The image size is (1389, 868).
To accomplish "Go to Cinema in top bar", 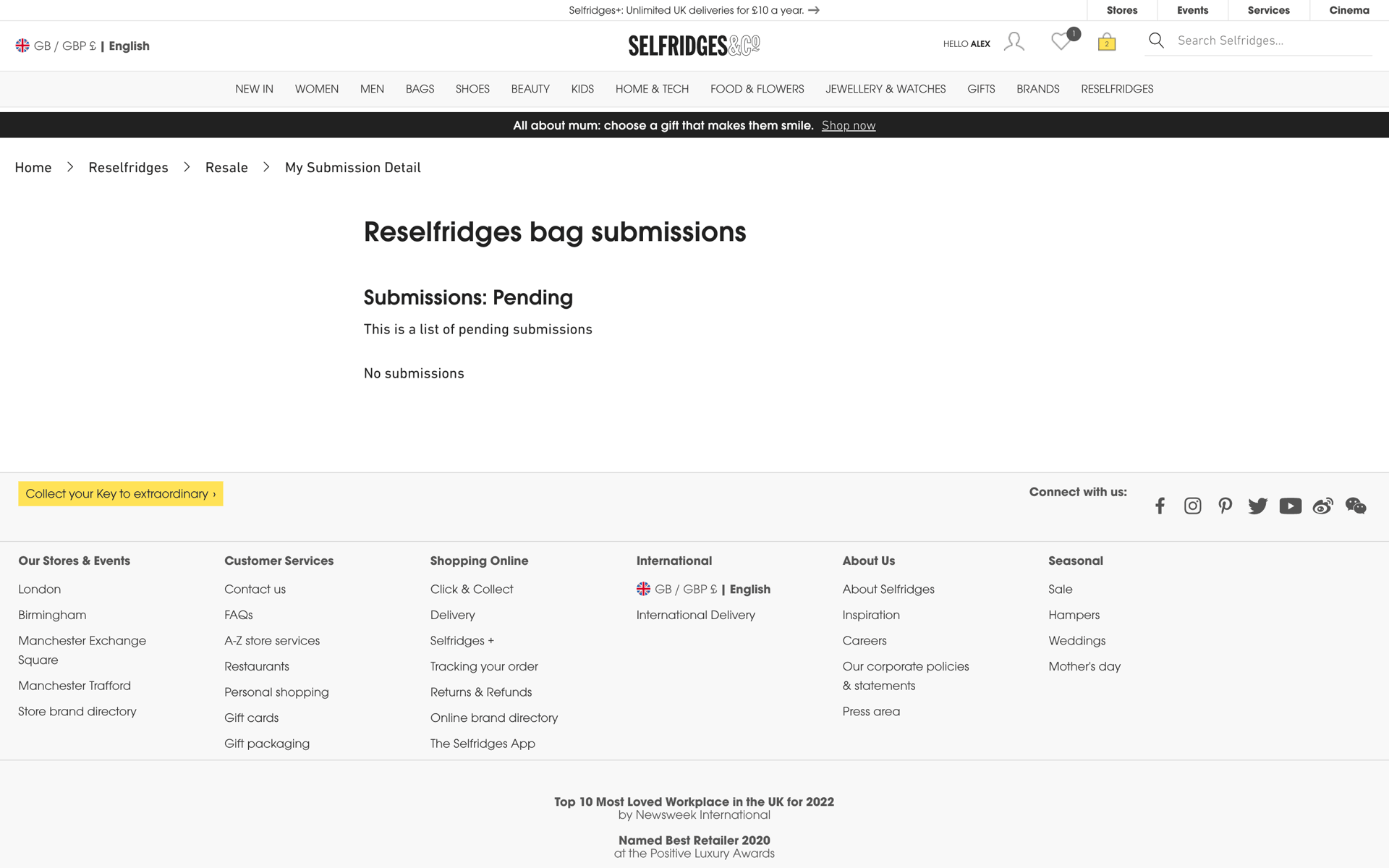I will click(1349, 10).
